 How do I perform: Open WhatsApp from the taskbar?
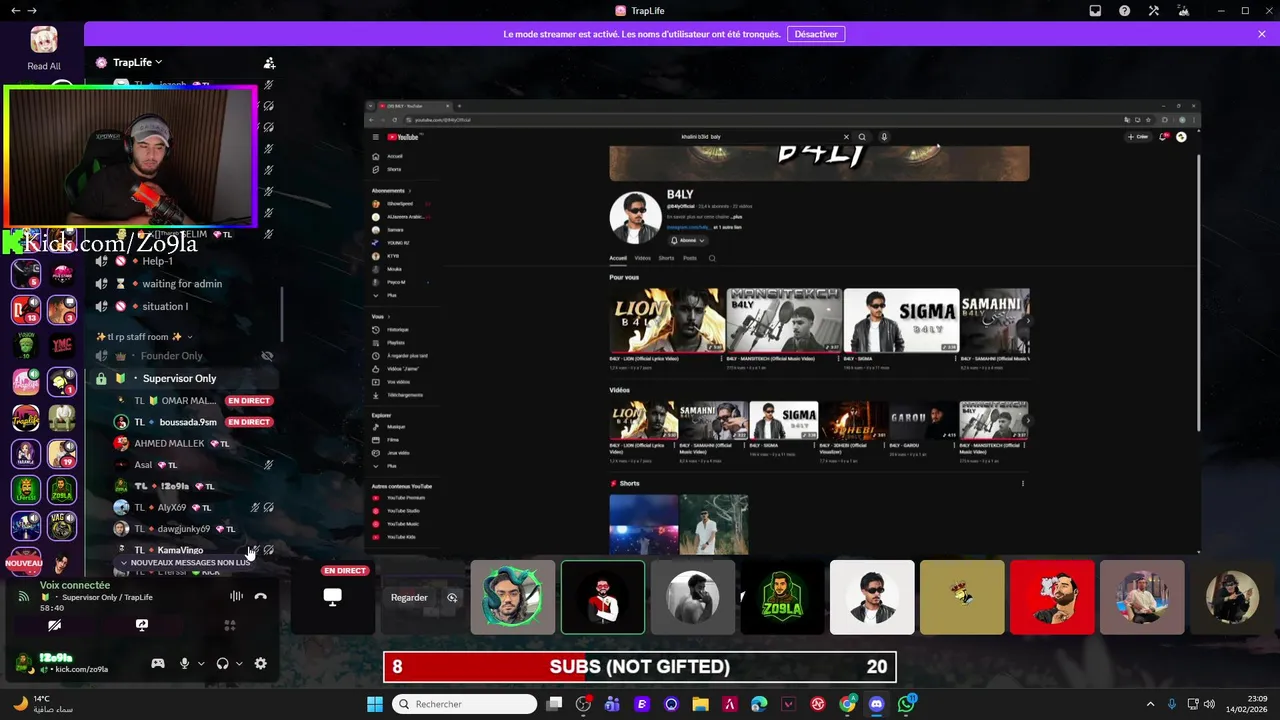[906, 704]
